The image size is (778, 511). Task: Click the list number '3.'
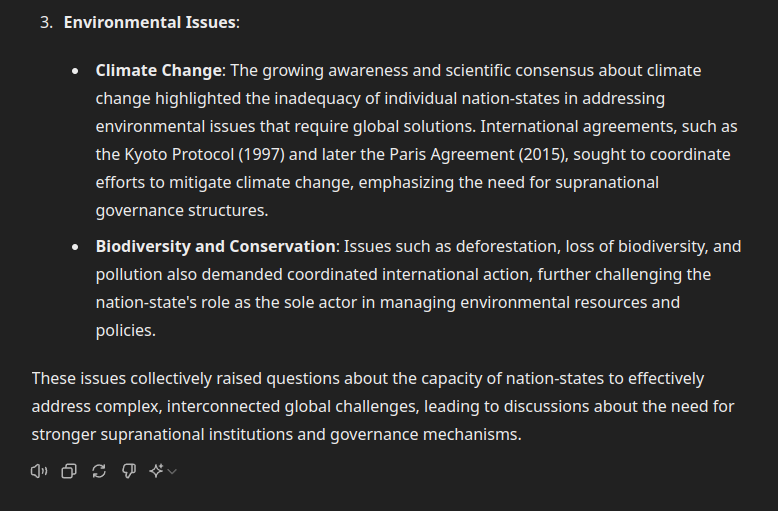click(x=46, y=22)
